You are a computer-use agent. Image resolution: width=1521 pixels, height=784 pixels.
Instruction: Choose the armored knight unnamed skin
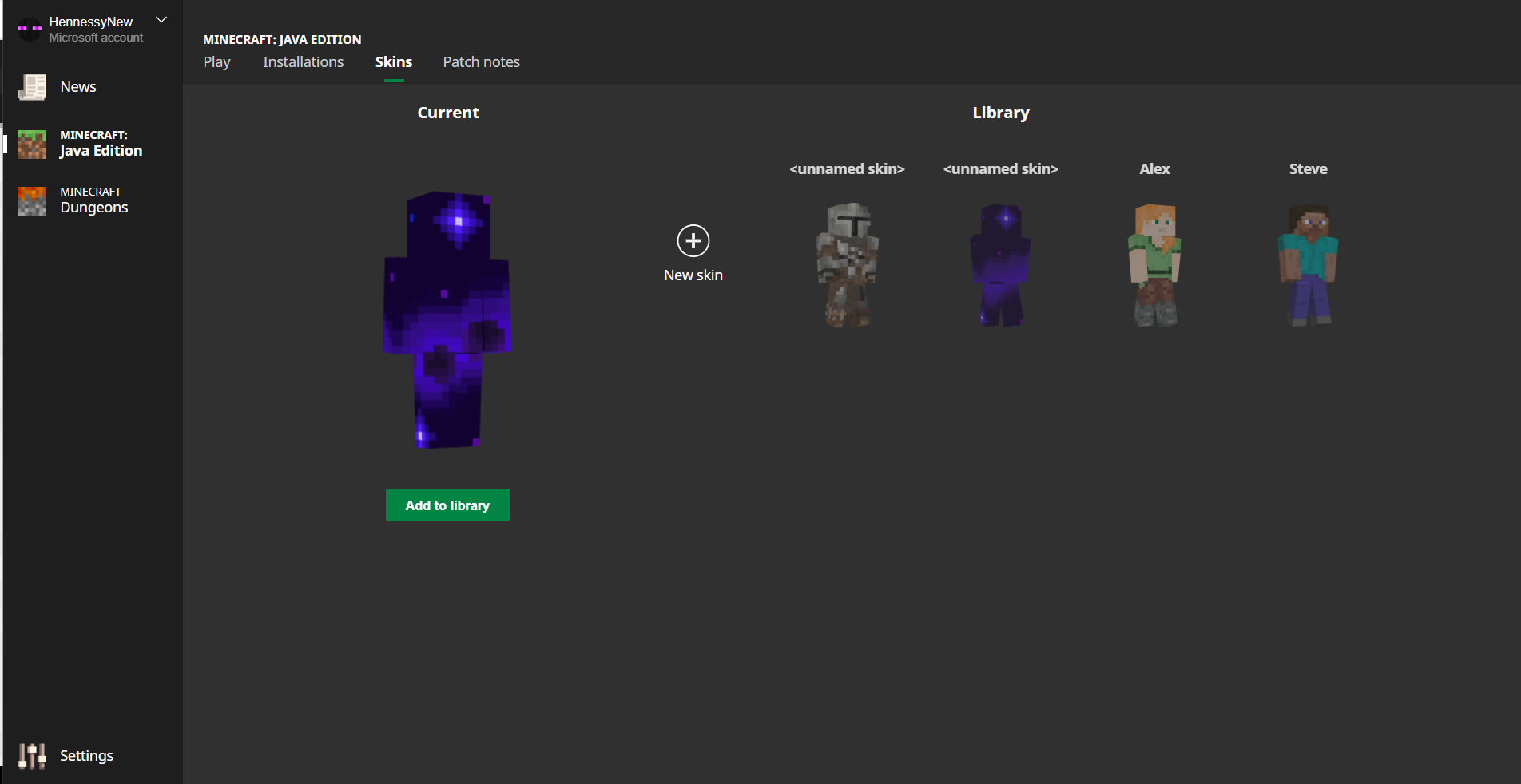[847, 265]
